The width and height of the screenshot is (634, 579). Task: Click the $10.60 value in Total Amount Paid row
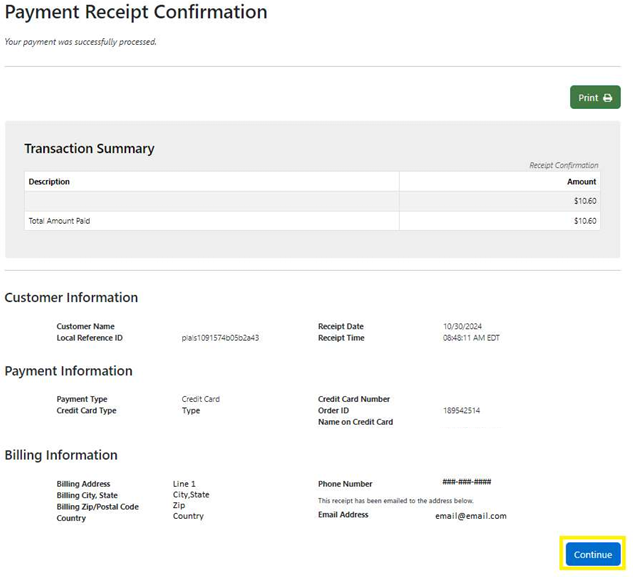pos(585,221)
